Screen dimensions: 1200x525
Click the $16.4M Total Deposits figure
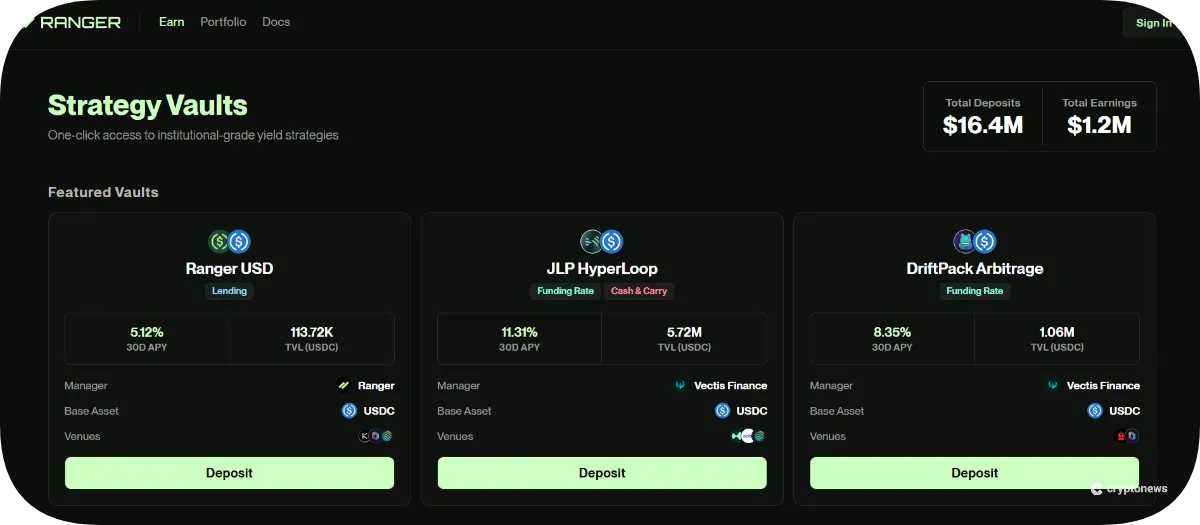(x=983, y=125)
